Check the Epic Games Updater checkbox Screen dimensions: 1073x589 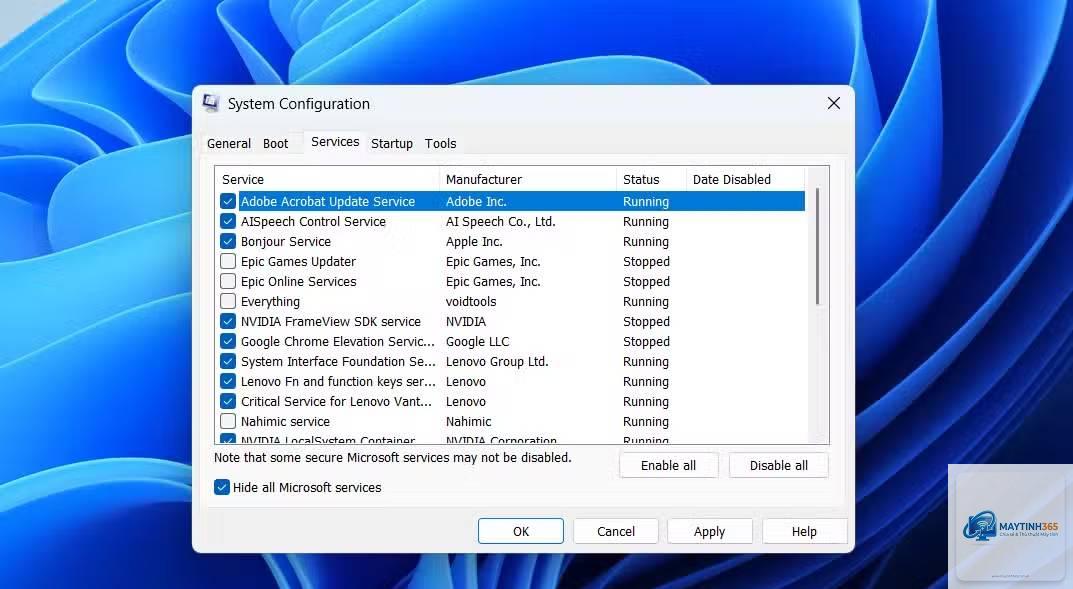coord(228,261)
